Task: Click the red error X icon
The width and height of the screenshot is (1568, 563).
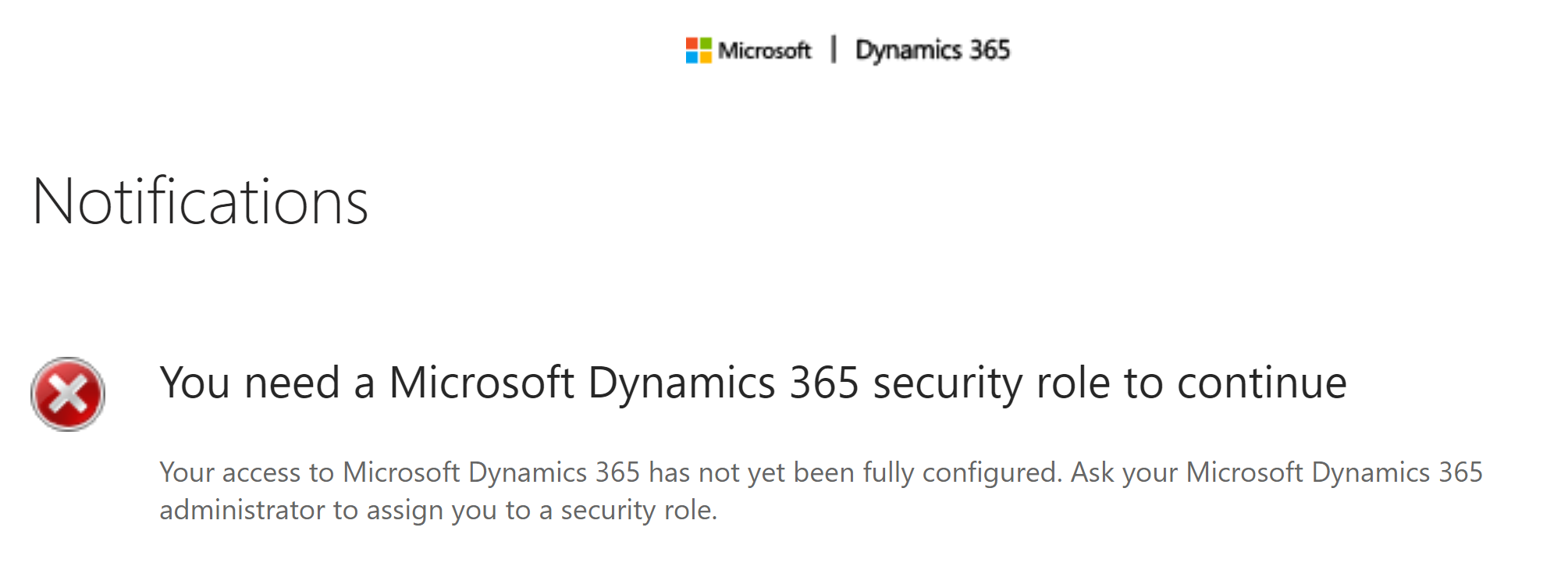Action: pos(68,394)
